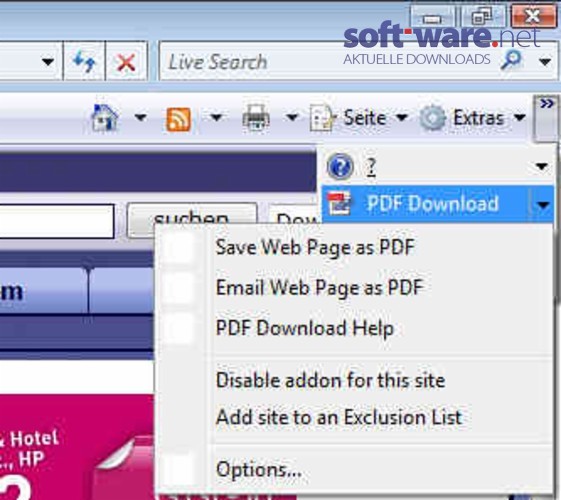Click the suchen button
561x500 pixels.
coord(192,219)
